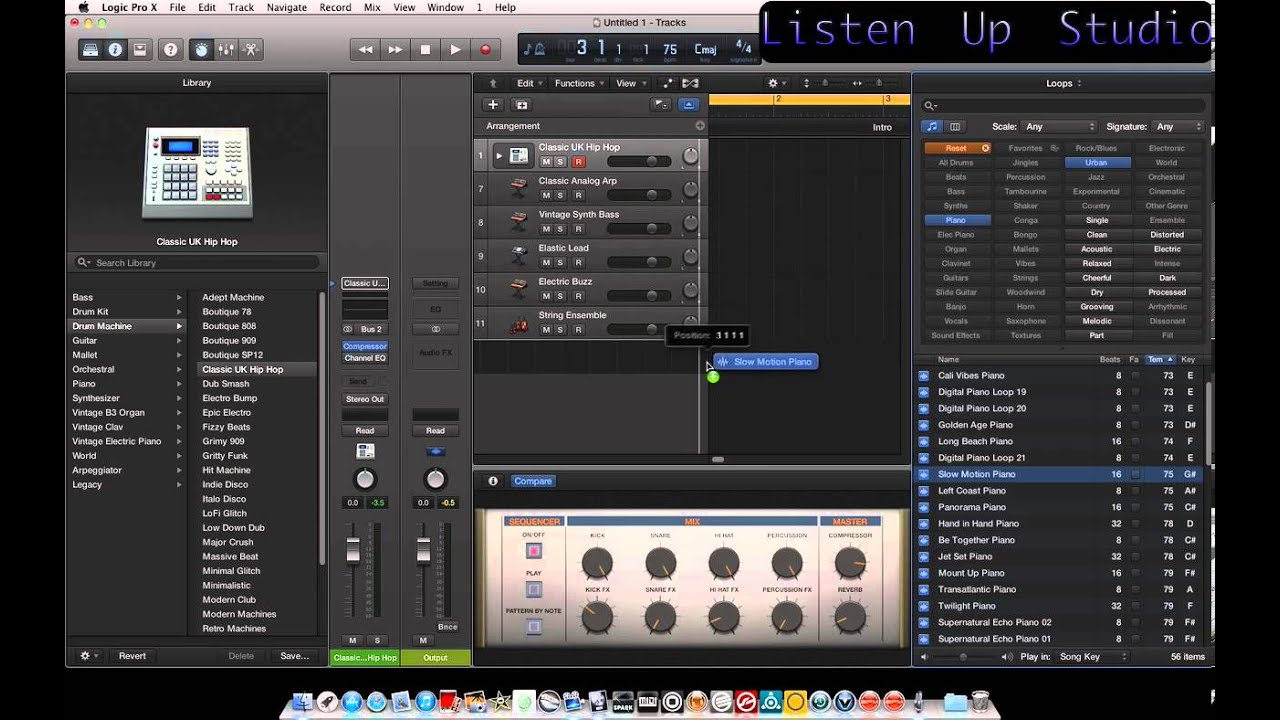1280x720 pixels.
Task: Mute the Vintage Synth Bass track
Action: (x=546, y=228)
